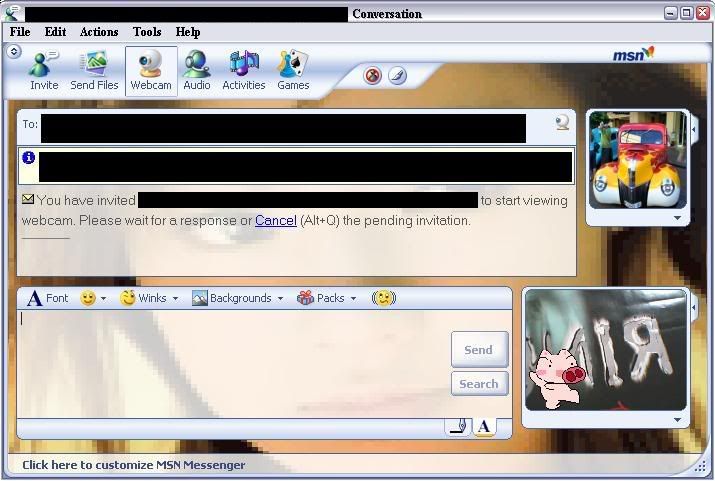
Task: Open the Help menu
Action: (188, 32)
